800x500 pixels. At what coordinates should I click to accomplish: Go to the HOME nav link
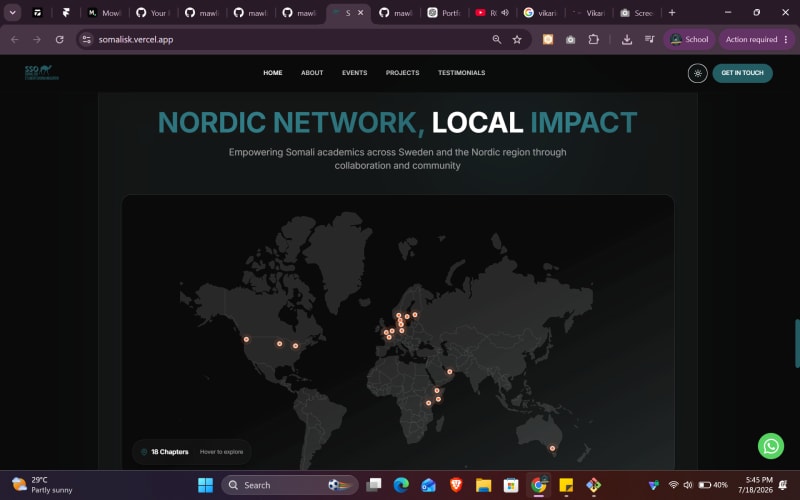(272, 73)
